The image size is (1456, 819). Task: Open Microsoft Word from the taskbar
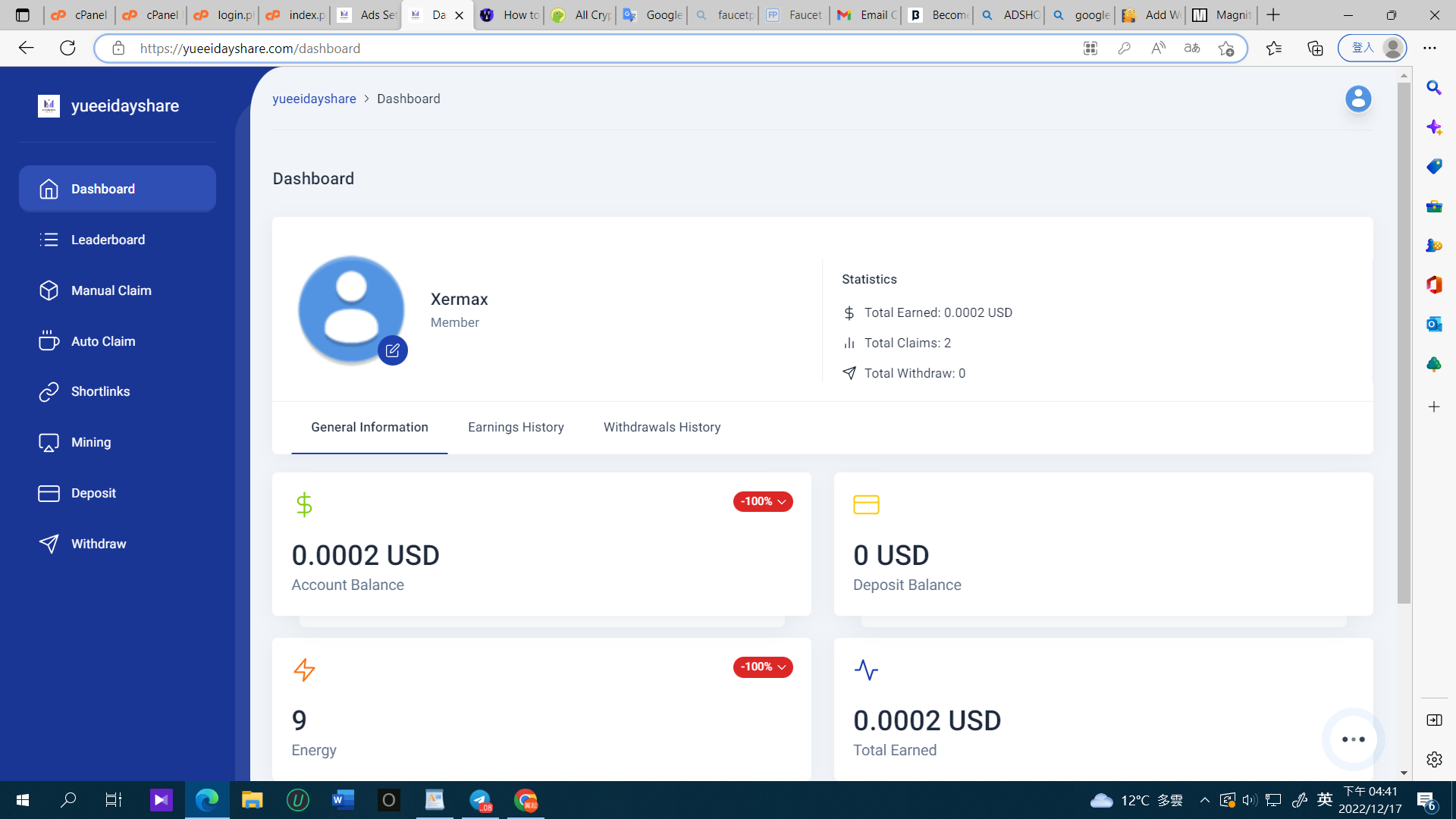click(343, 800)
